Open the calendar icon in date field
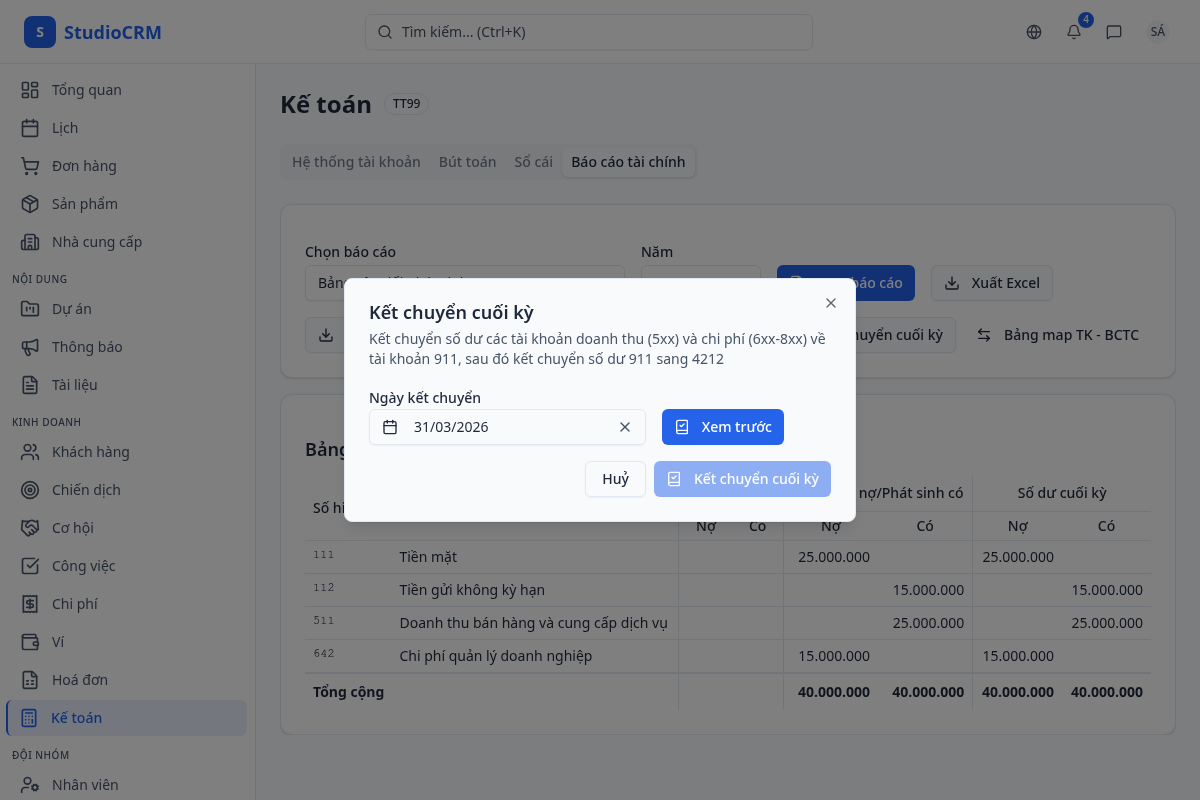The image size is (1200, 800). click(391, 427)
